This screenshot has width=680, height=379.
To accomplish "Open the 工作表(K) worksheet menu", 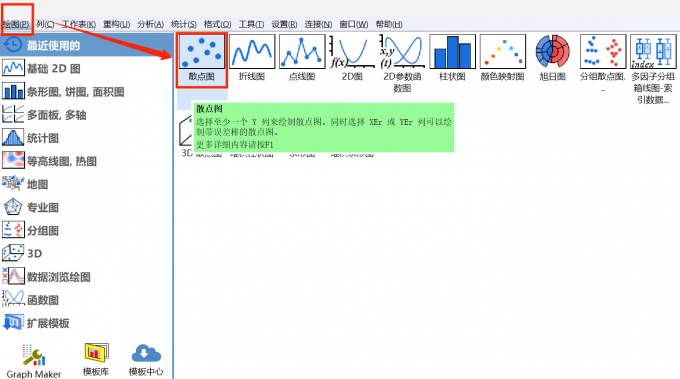I will (79, 24).
